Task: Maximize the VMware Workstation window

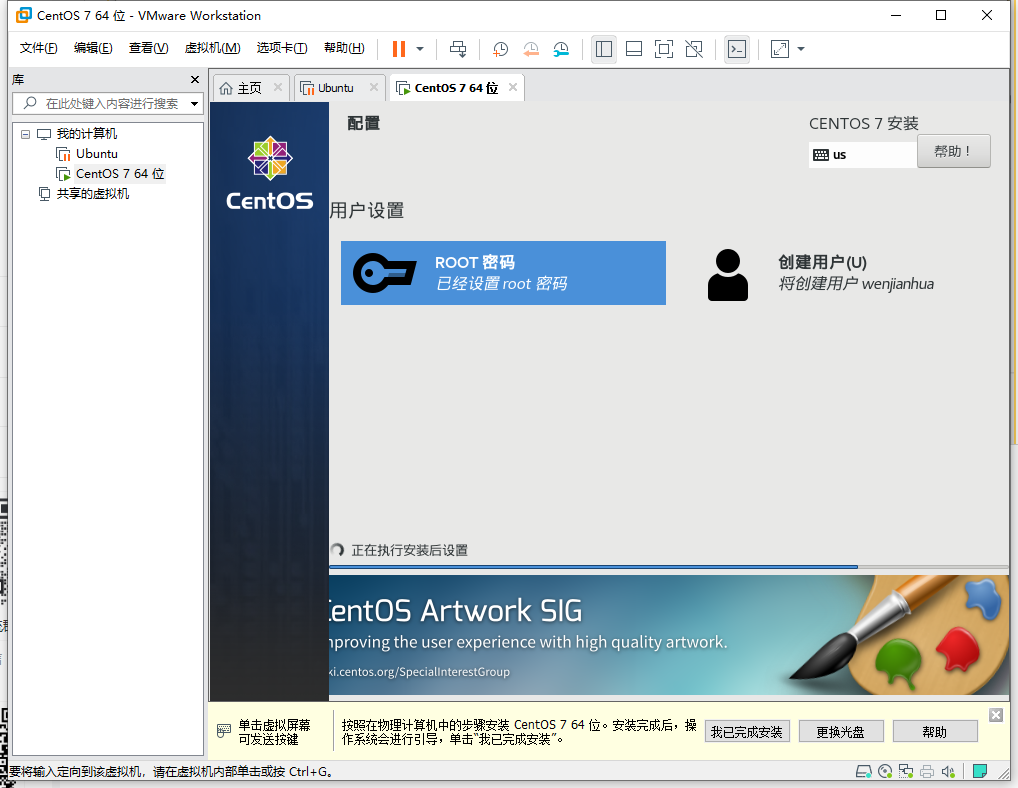Action: (941, 15)
